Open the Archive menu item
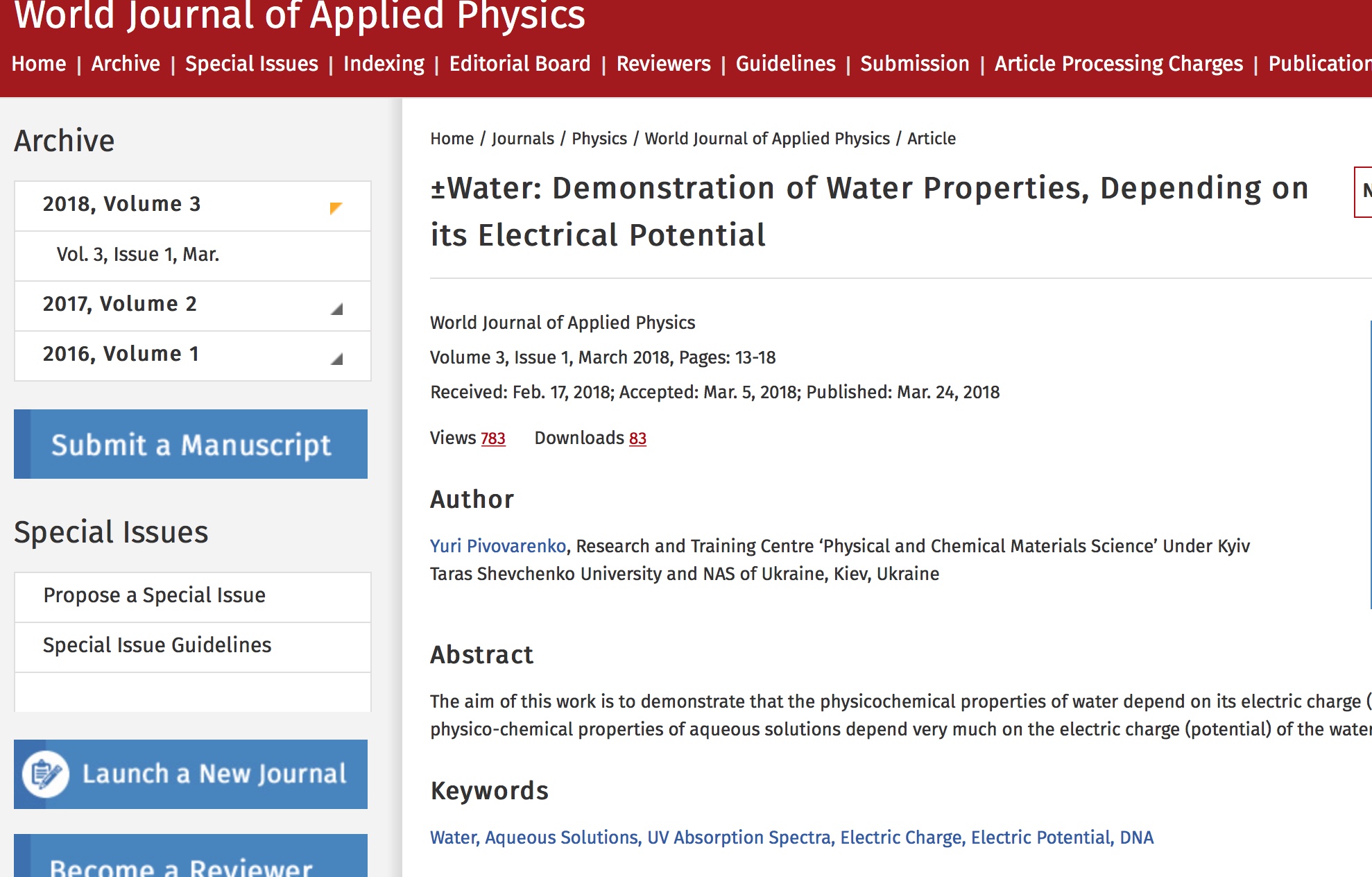The width and height of the screenshot is (1372, 877). coord(126,64)
